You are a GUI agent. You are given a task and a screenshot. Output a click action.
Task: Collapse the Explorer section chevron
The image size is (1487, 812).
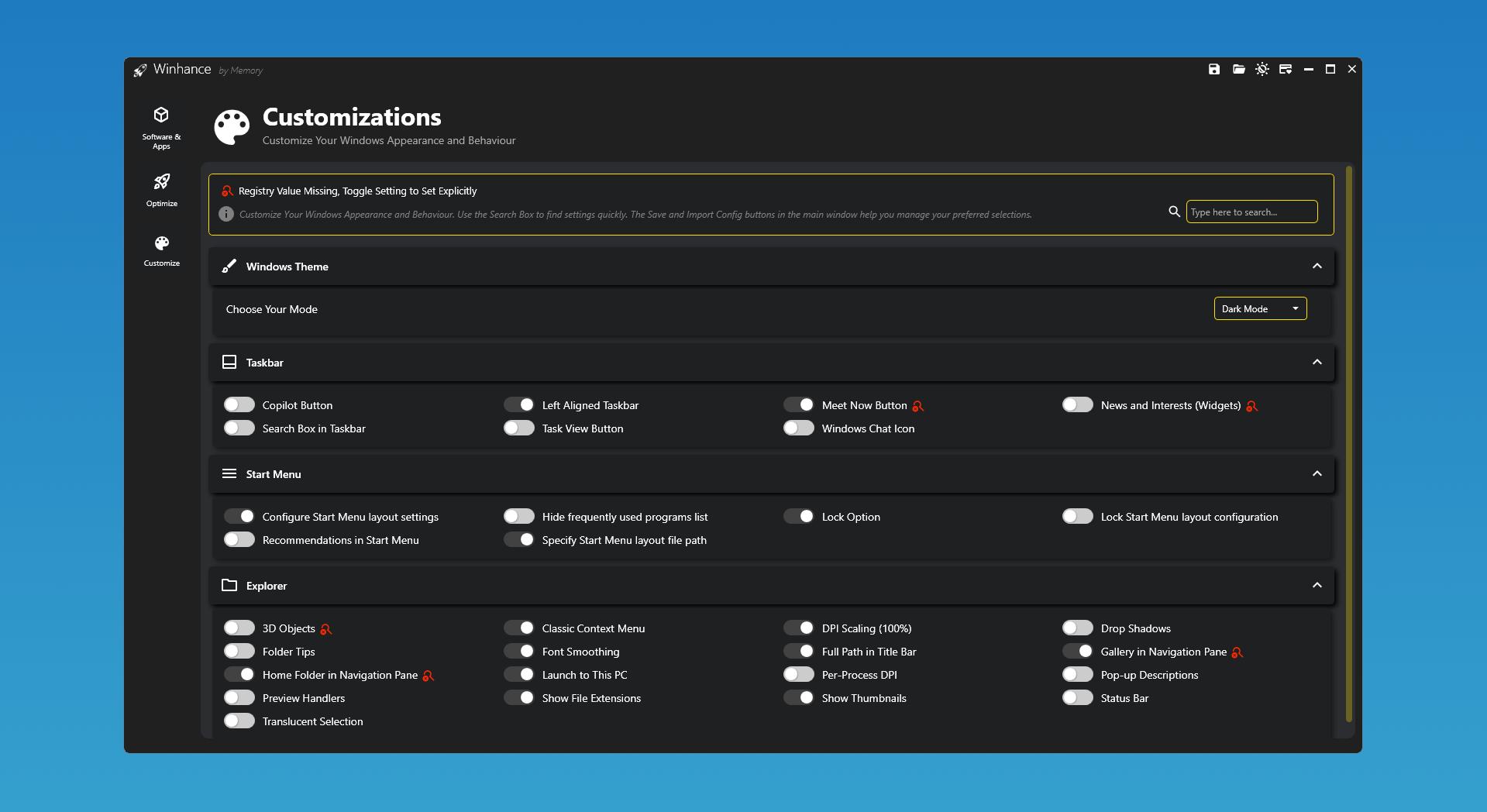(x=1317, y=586)
